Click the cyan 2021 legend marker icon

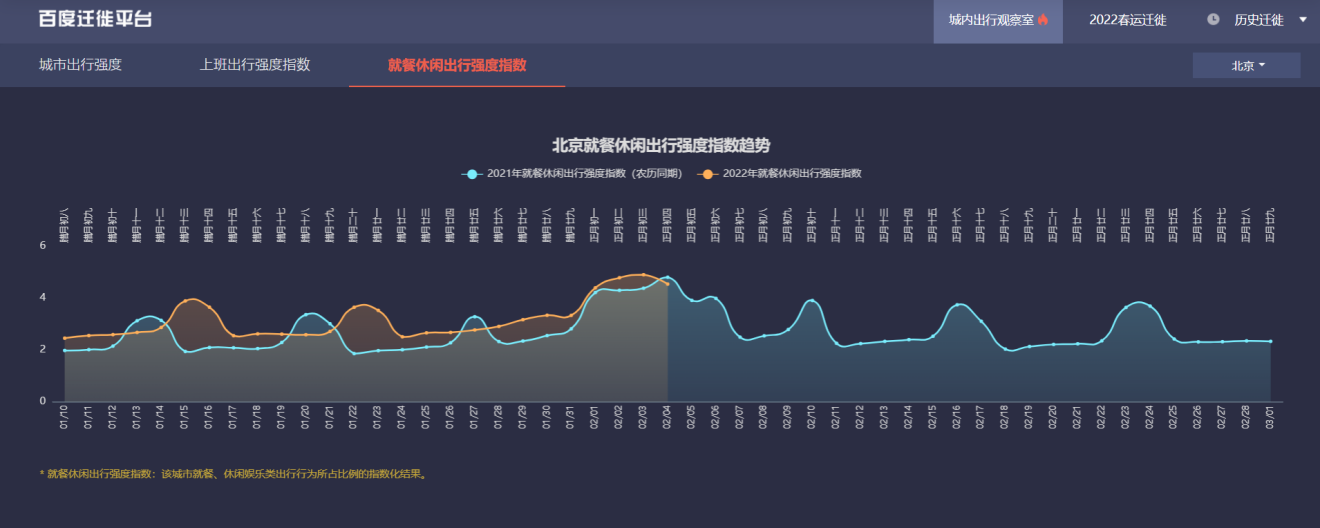[x=472, y=174]
